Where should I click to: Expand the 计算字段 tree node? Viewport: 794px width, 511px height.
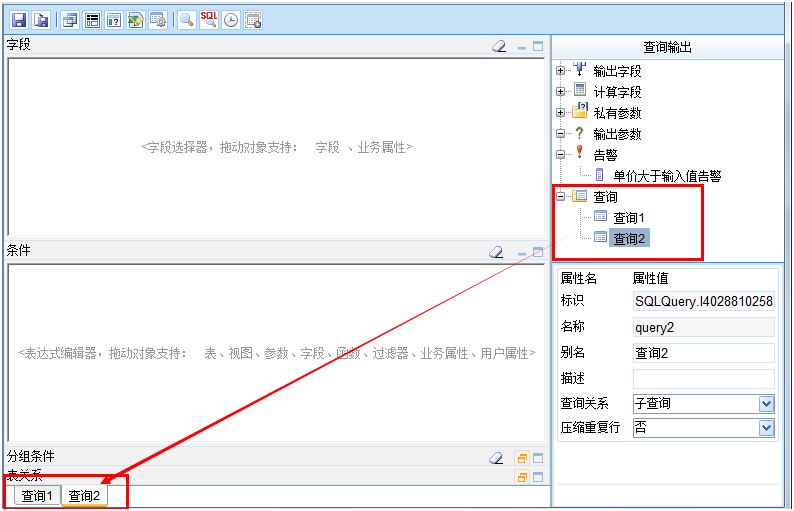pyautogui.click(x=560, y=92)
